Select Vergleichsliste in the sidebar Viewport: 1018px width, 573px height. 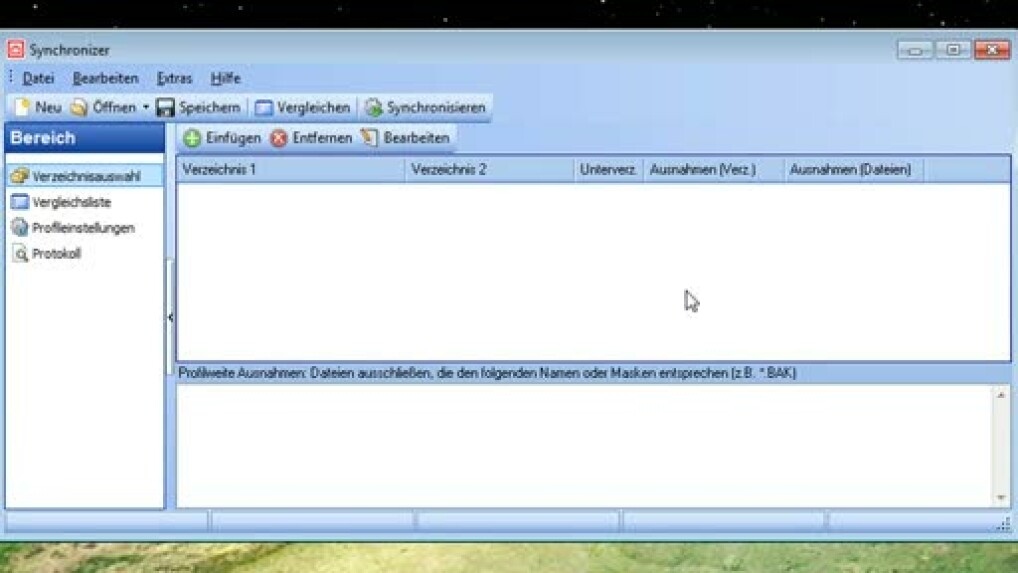[70, 202]
